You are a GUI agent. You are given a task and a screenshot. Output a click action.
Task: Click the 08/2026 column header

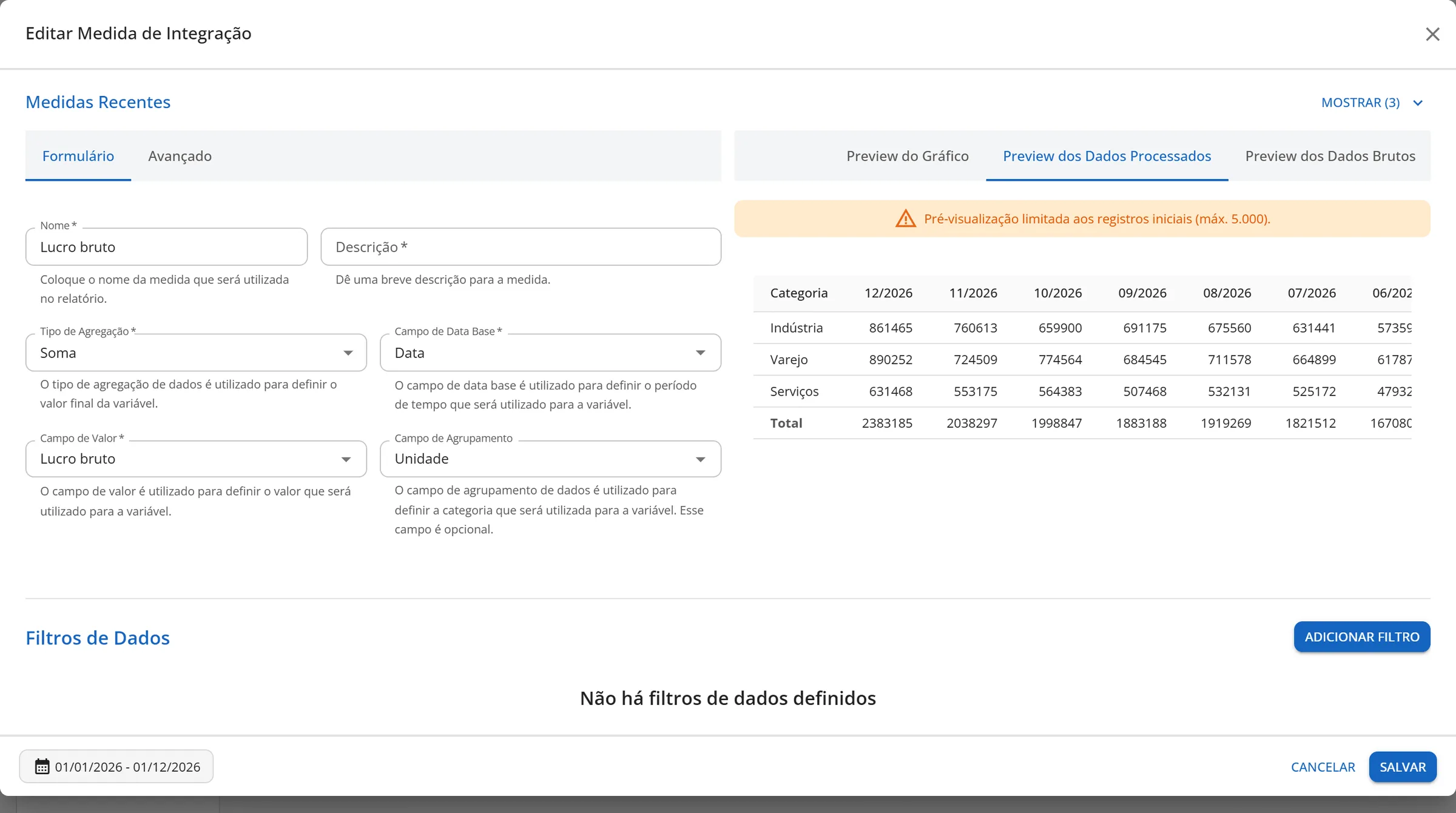[x=1227, y=293]
